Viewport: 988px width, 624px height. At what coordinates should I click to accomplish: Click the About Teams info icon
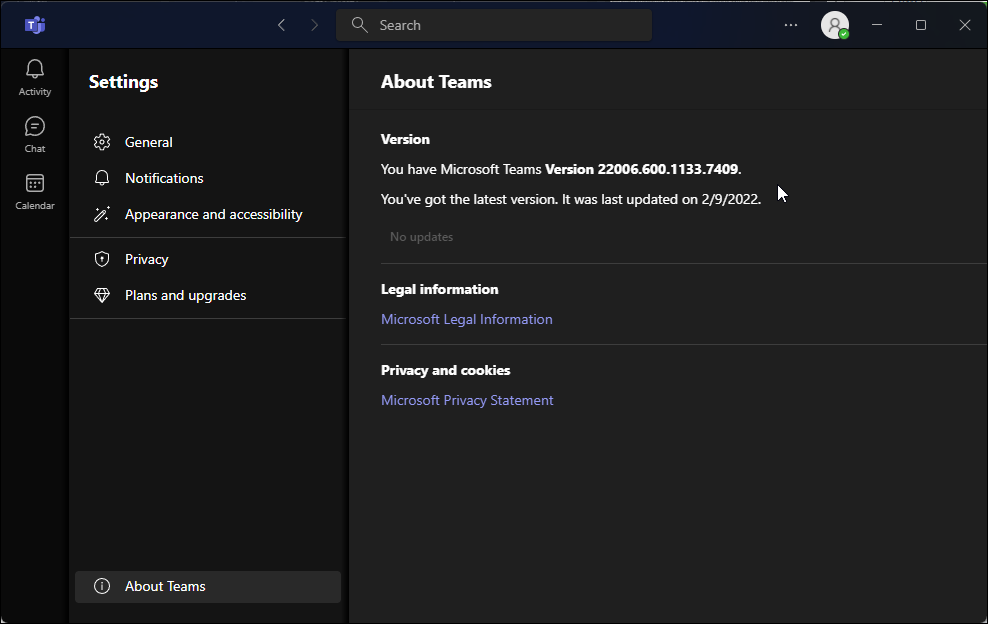tap(101, 586)
